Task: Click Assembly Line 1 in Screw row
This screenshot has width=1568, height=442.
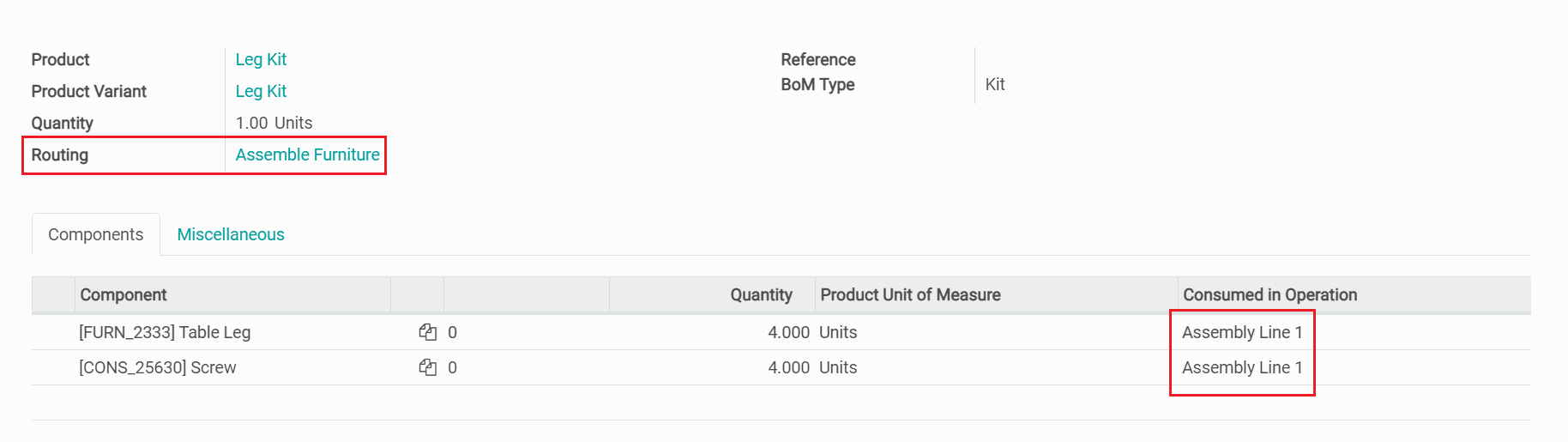Action: 1242,367
